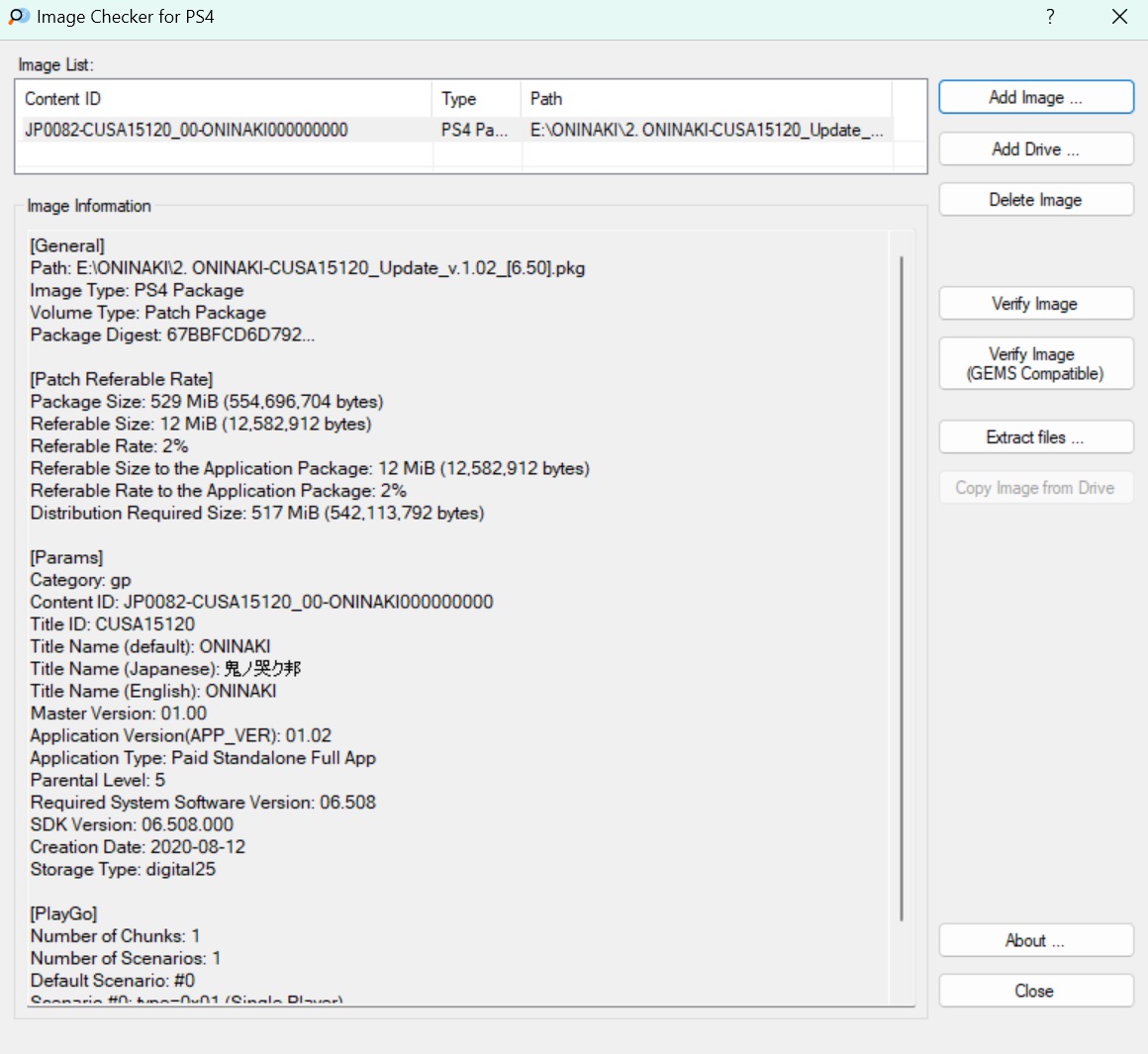
Task: Click the Add Image button
Action: pyautogui.click(x=1035, y=97)
